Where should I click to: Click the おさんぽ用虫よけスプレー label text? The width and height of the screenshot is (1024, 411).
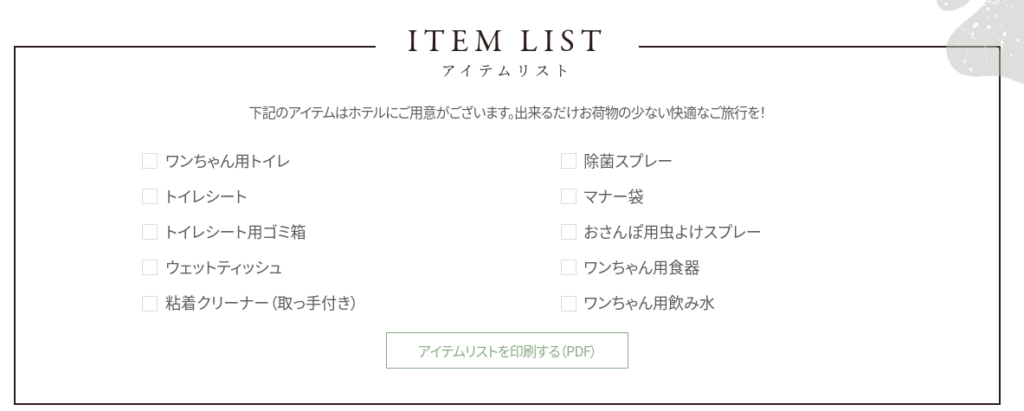672,232
